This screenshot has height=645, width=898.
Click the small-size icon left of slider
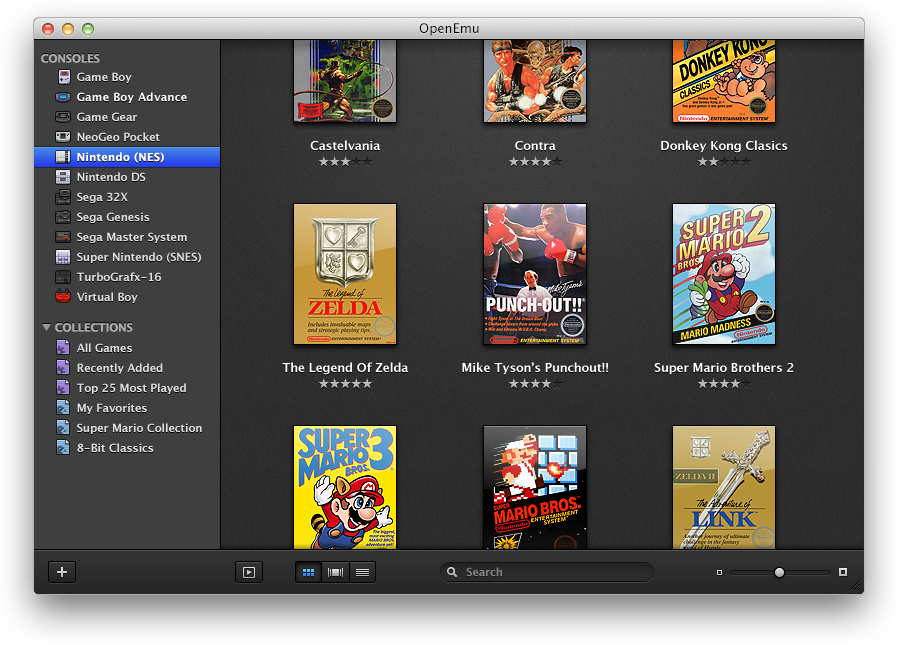(x=719, y=572)
